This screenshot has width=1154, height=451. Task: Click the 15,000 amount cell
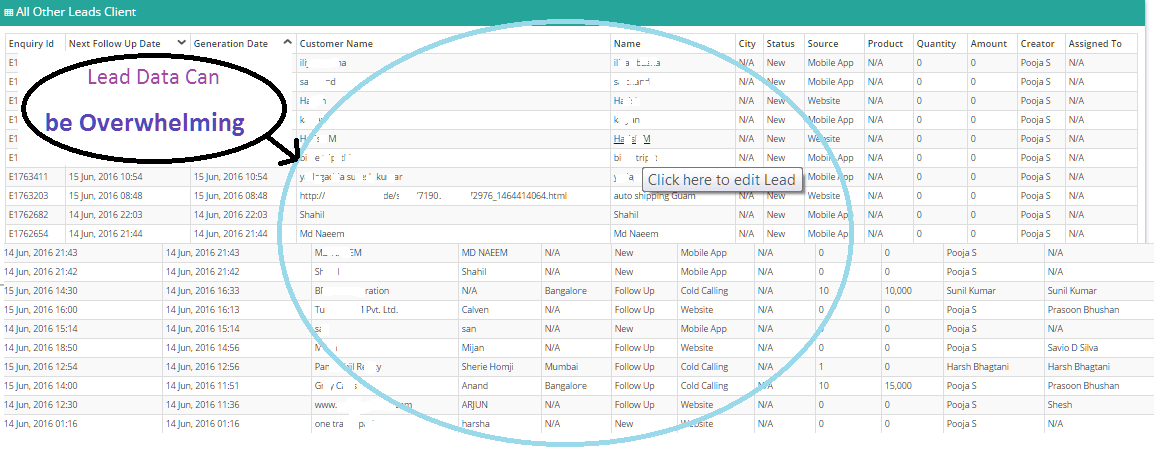click(x=899, y=386)
